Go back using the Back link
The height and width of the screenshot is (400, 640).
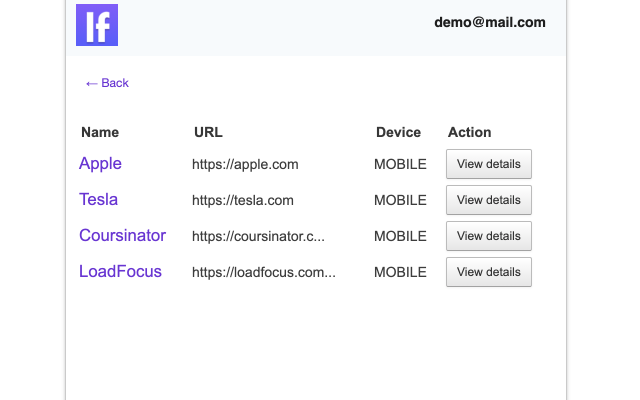(107, 83)
